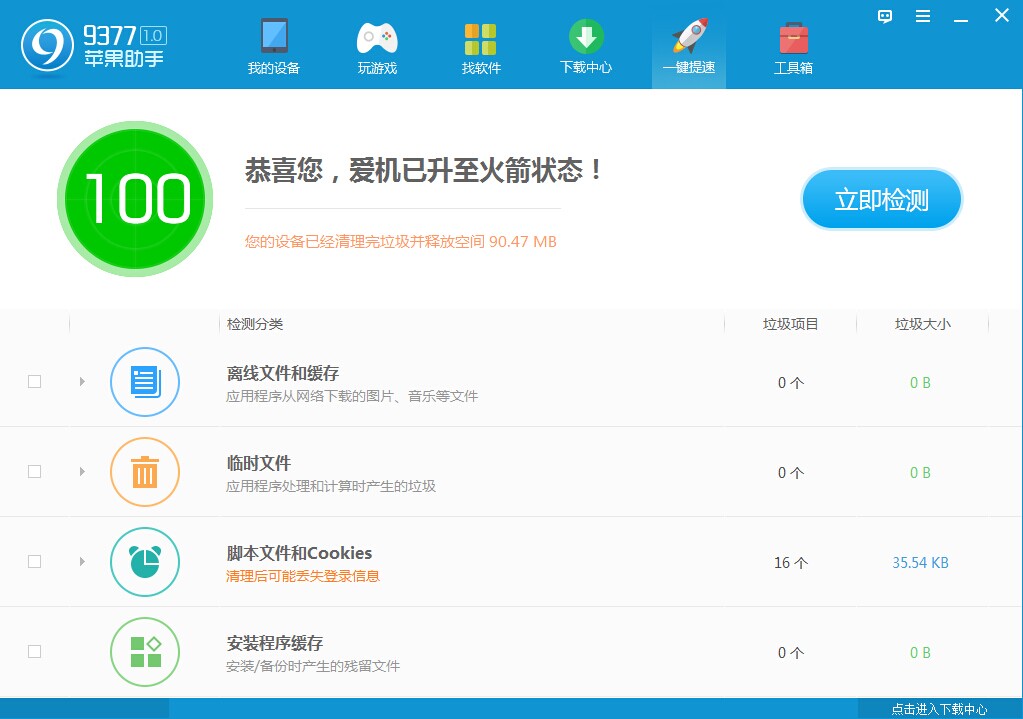Expand the 脚本文件和Cookies category
This screenshot has width=1023, height=719.
click(x=82, y=562)
